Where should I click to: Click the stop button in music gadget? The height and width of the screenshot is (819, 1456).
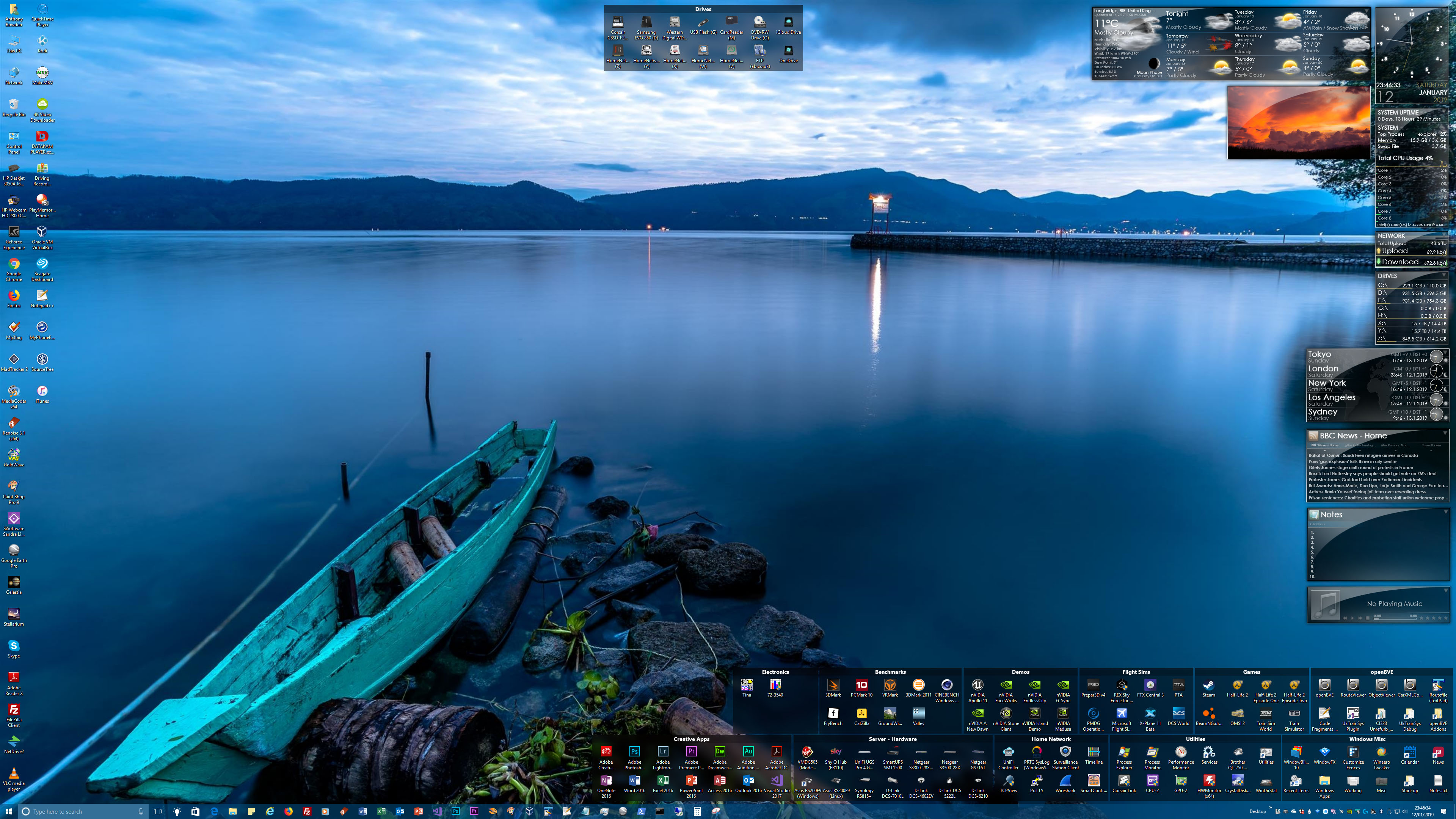tap(1368, 618)
